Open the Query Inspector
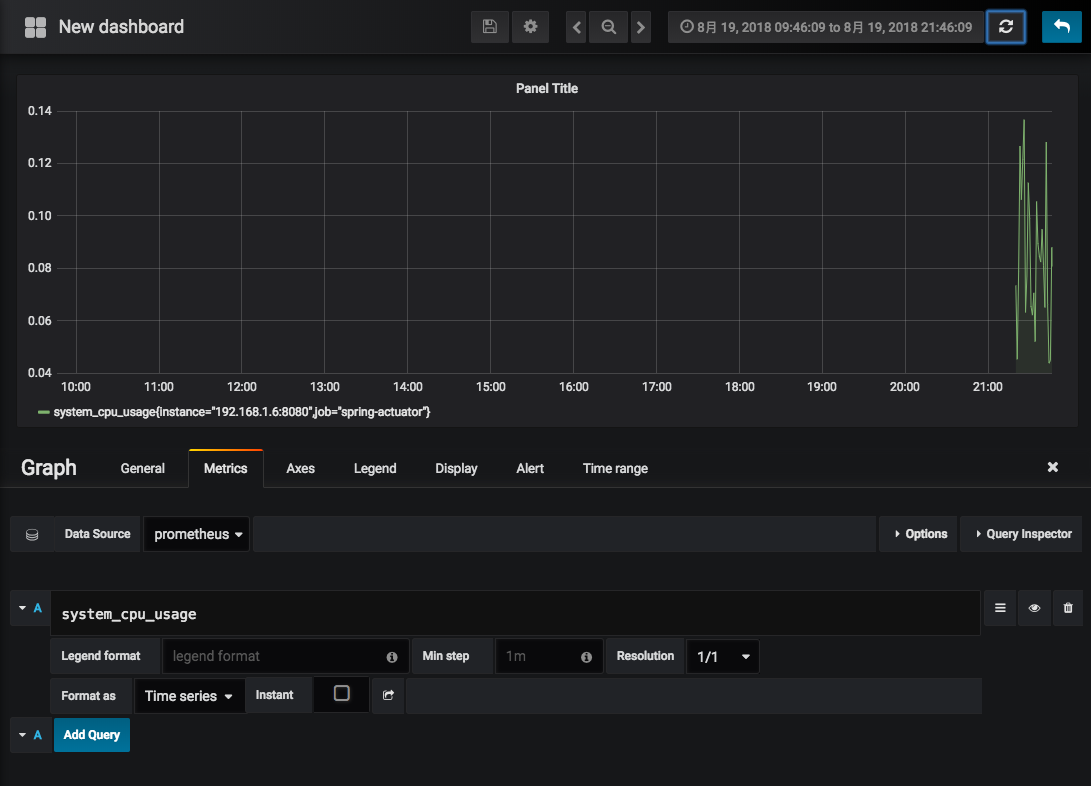This screenshot has width=1091, height=786. tap(1021, 534)
